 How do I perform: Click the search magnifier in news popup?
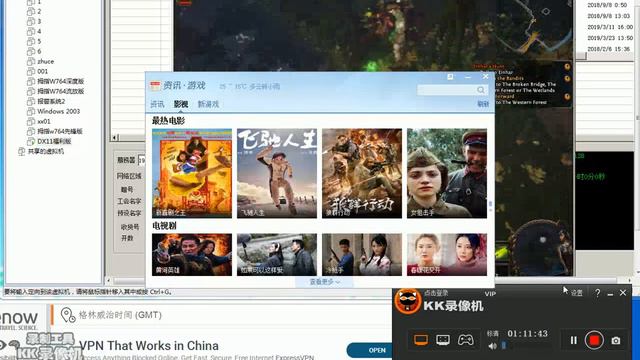[x=481, y=90]
